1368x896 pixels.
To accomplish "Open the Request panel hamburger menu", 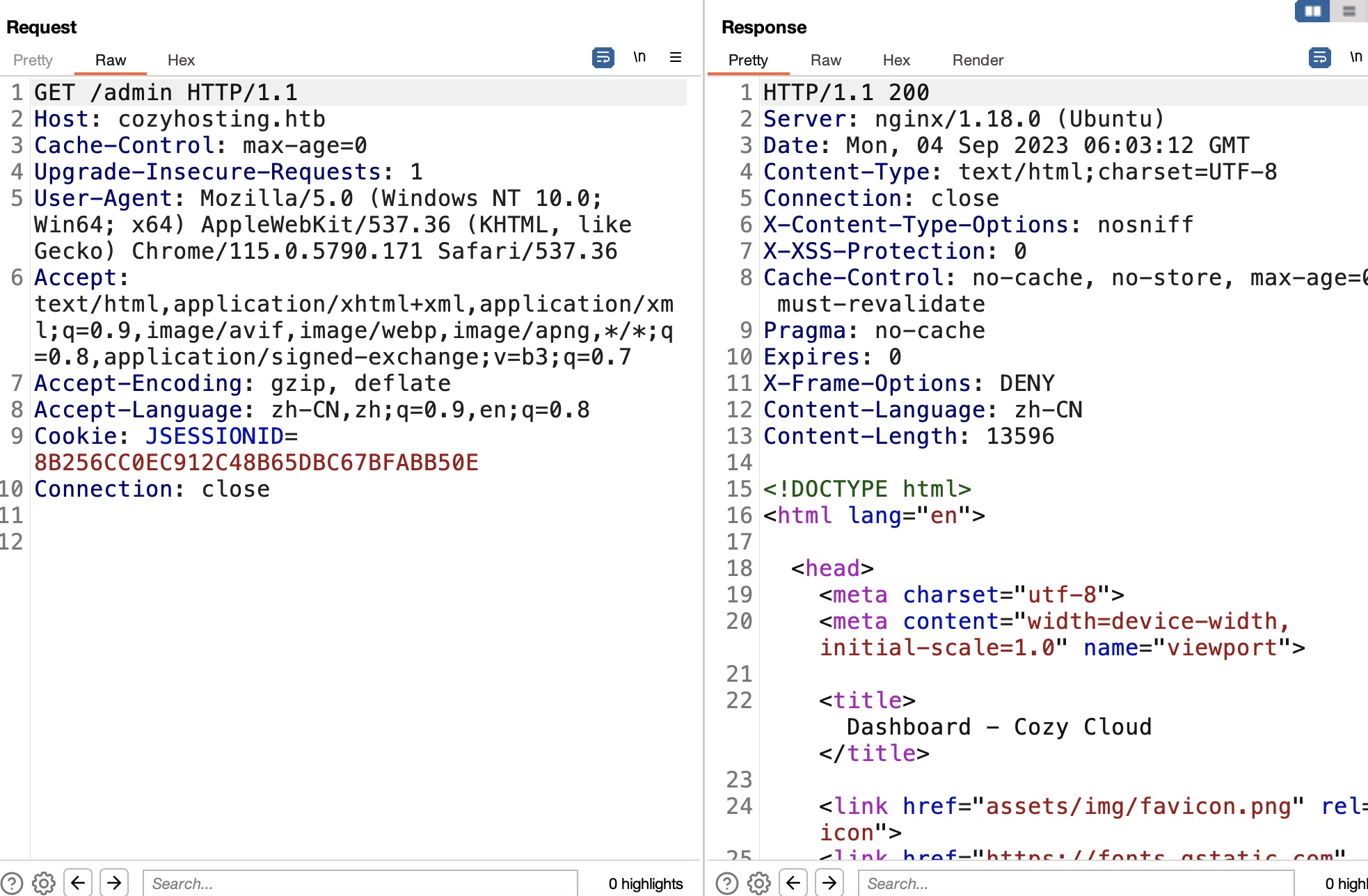I will [x=675, y=58].
